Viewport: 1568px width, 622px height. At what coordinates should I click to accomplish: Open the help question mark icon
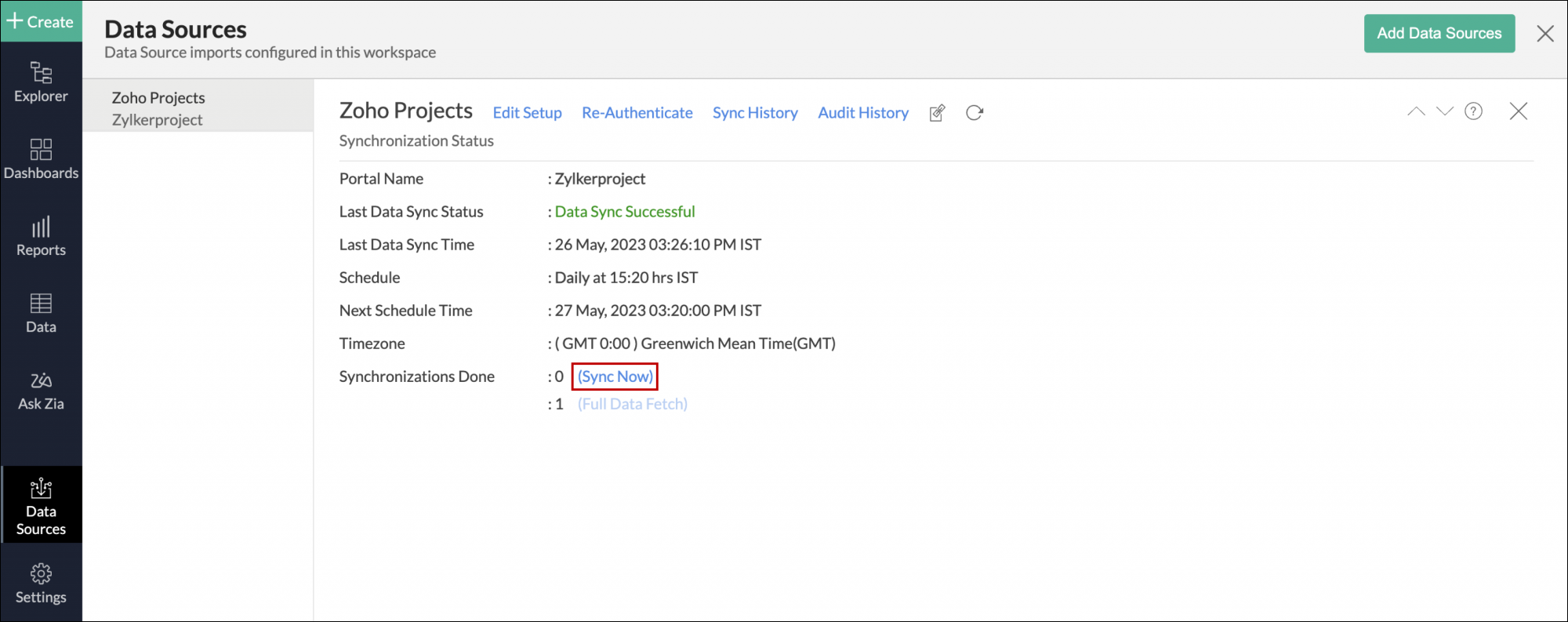point(1473,111)
